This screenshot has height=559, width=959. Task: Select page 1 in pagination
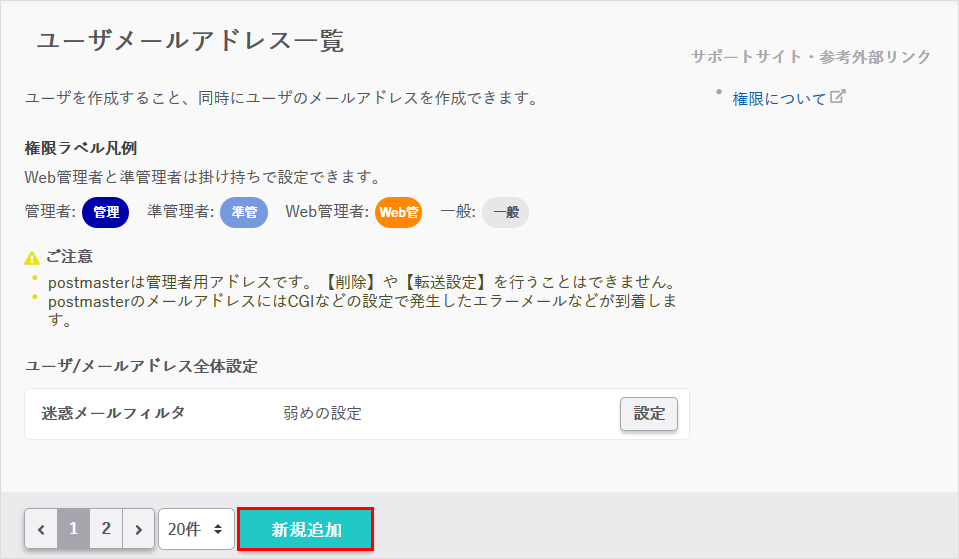click(73, 529)
